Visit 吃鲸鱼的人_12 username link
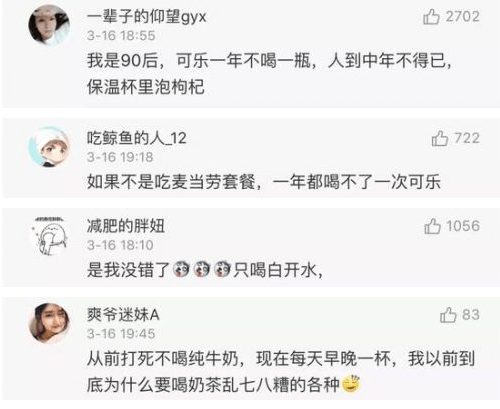This screenshot has height=409, width=500. point(137,138)
